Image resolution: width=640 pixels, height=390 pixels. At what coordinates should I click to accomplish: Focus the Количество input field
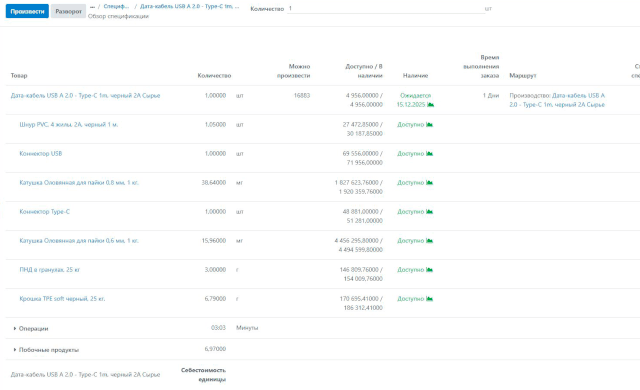tap(386, 9)
